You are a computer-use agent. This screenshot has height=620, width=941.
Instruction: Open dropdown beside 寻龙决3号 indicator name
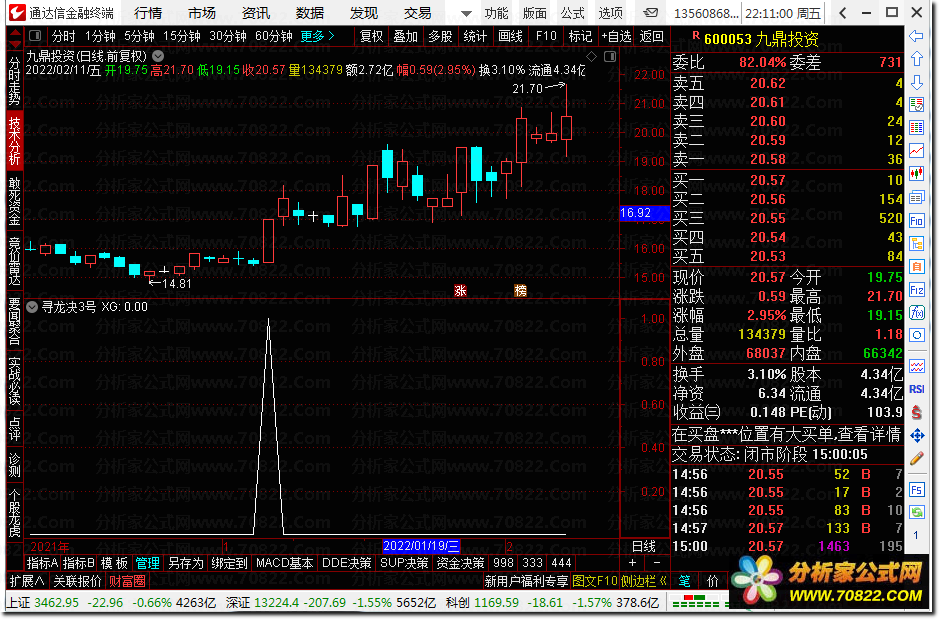[x=32, y=307]
